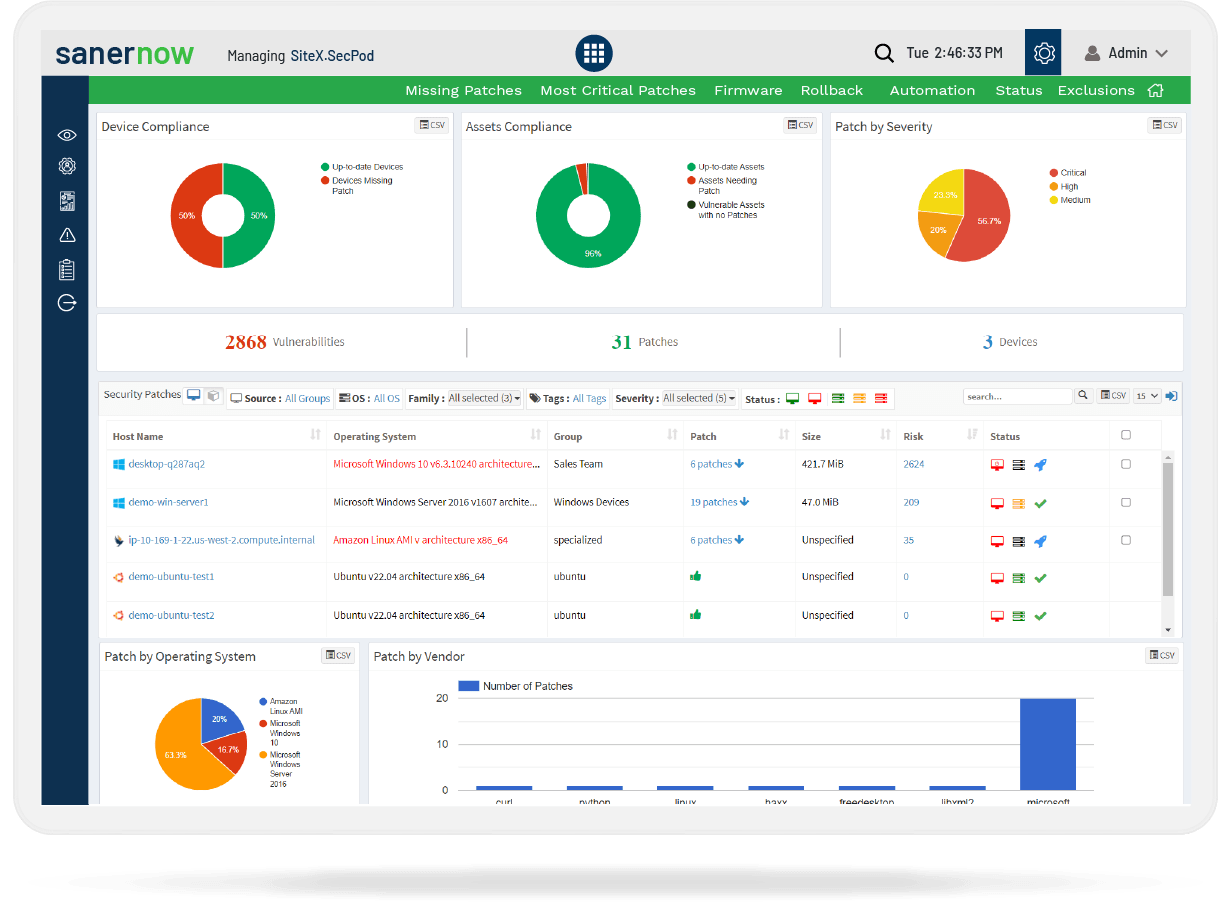The image size is (1231, 903).
Task: Open the Admin user menu
Action: click(1126, 53)
